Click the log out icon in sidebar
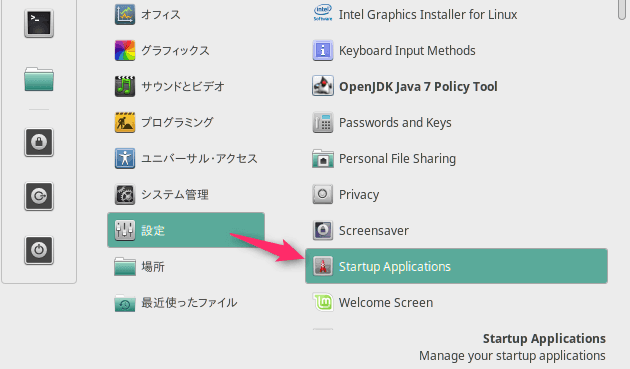630x369 pixels. pos(39,196)
